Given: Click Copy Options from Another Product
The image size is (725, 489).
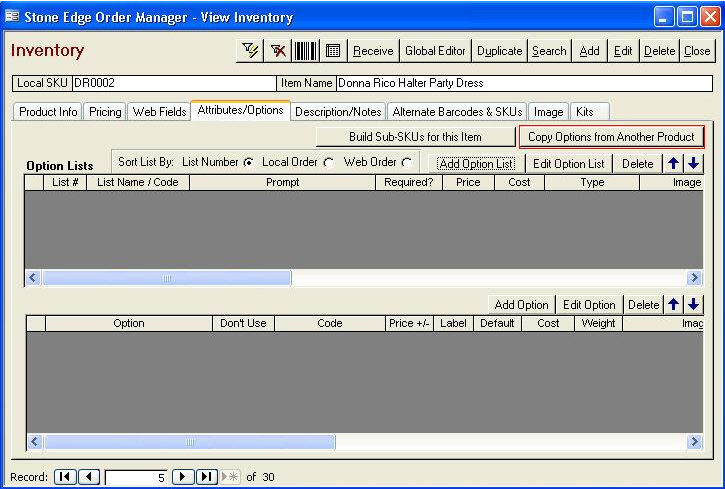Looking at the screenshot, I should [611, 137].
